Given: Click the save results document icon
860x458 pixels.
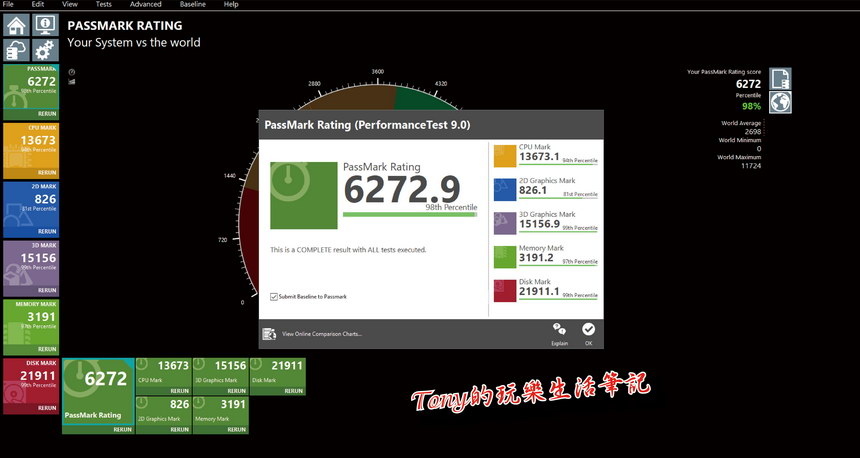Looking at the screenshot, I should pyautogui.click(x=780, y=79).
